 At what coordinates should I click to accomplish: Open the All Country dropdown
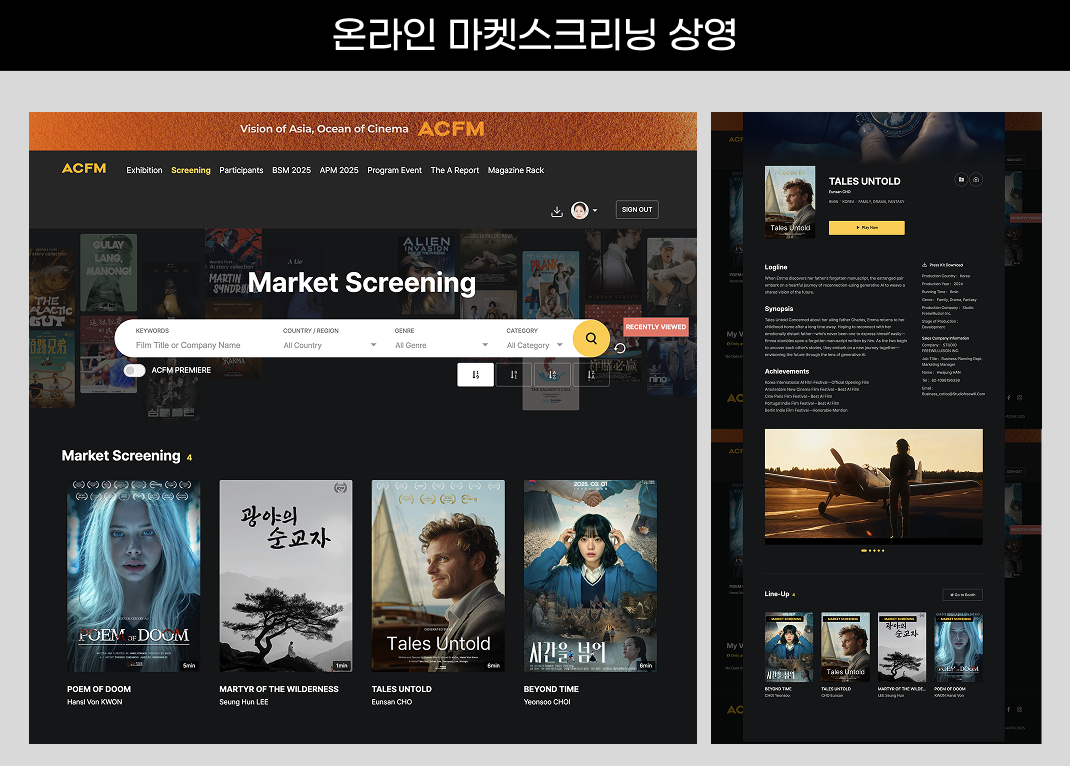(330, 345)
